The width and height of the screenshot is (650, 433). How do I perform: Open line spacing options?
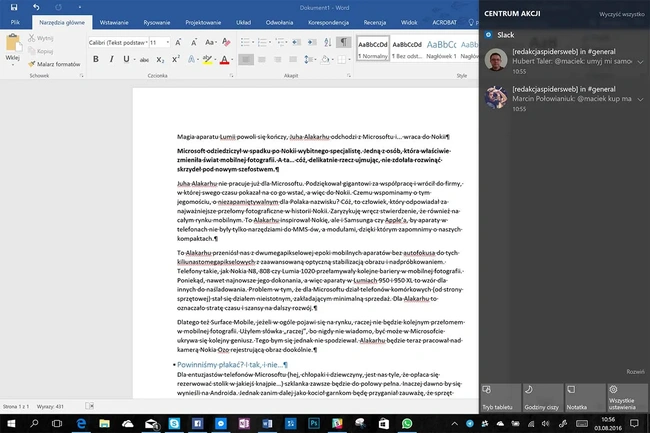[308, 60]
